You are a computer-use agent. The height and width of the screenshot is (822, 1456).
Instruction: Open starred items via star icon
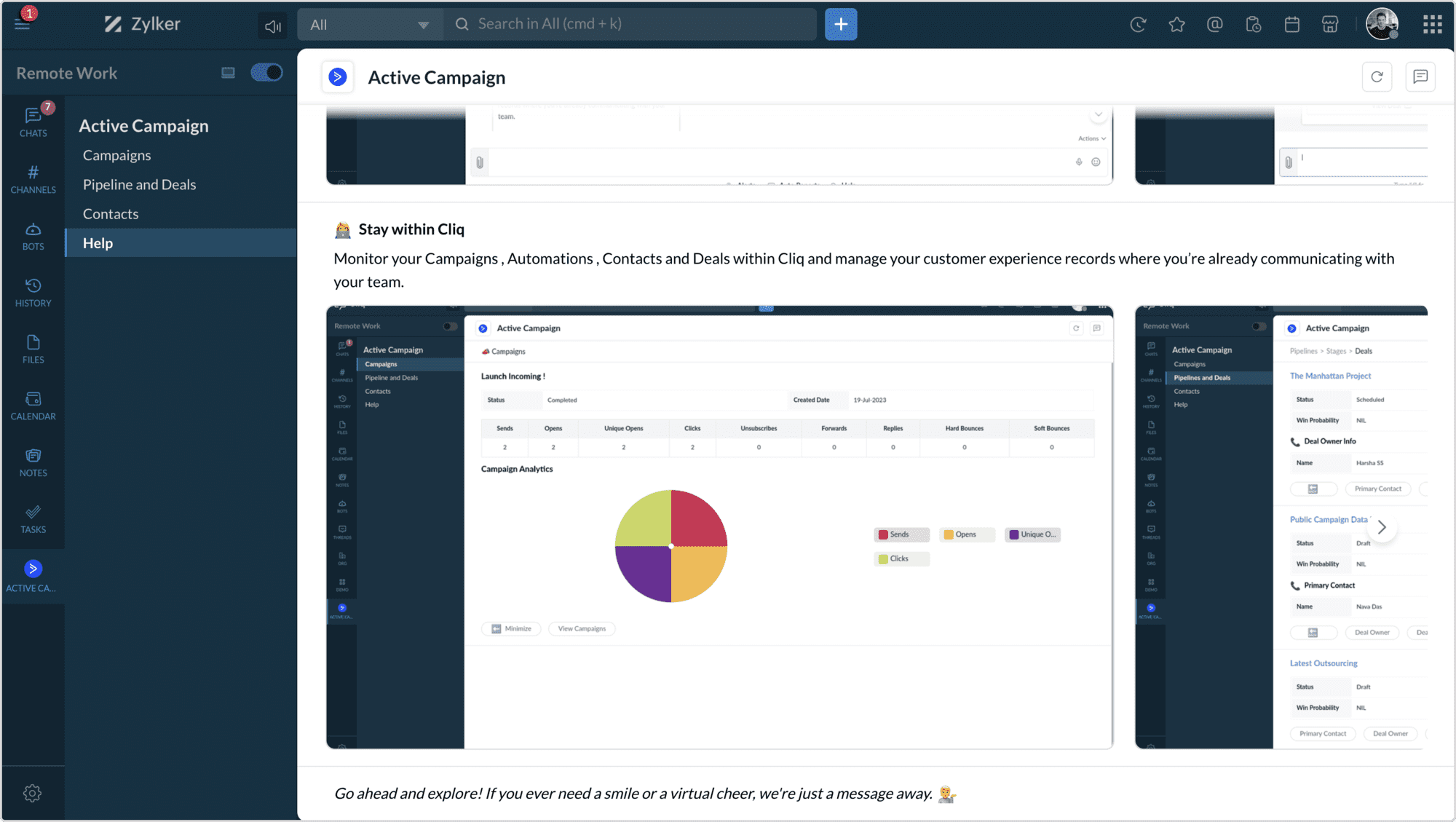[x=1176, y=25]
